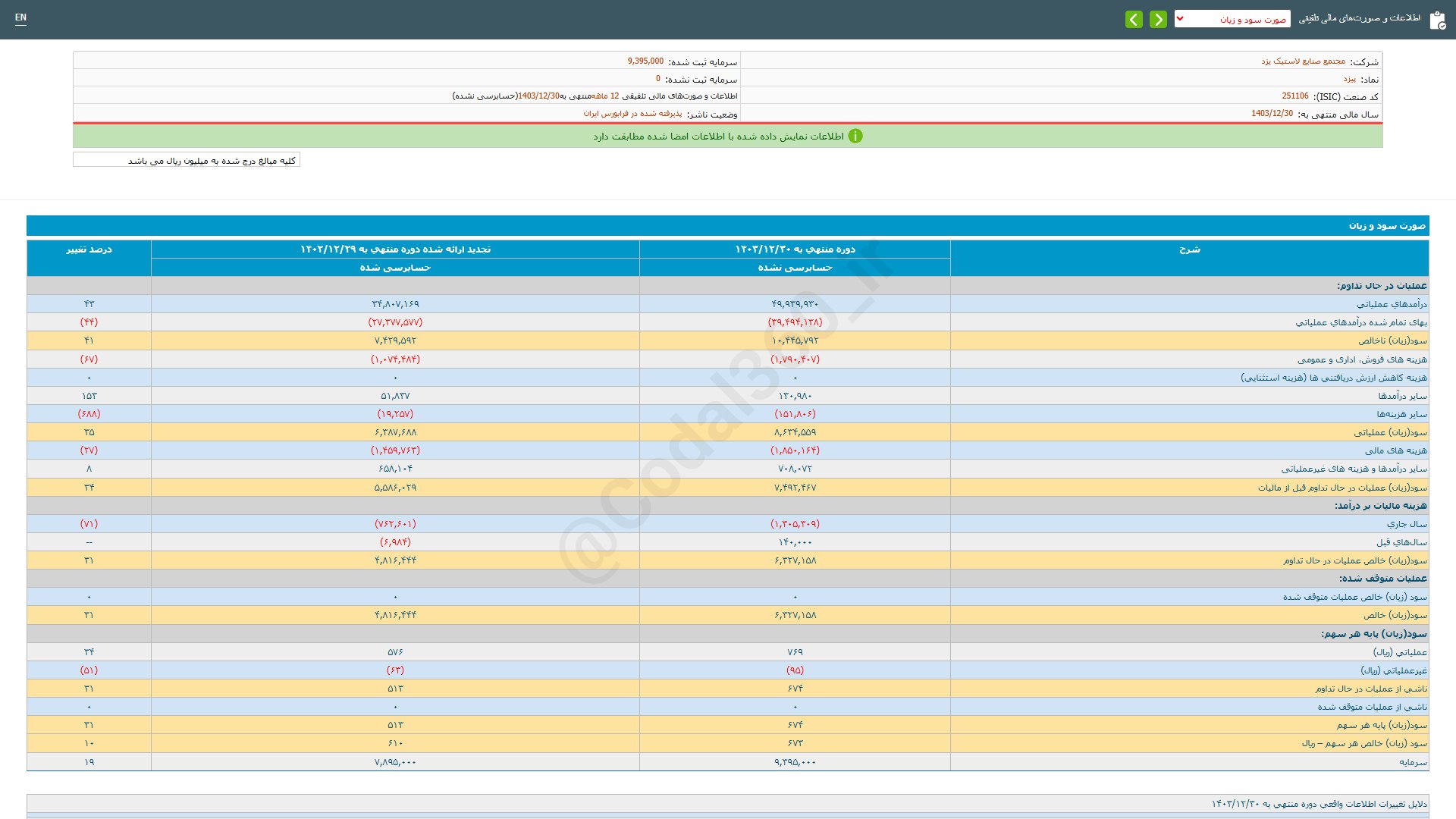Click the fiscal year end date 1403/12/30
Screen dimensions: 1456x819
(x=1272, y=114)
